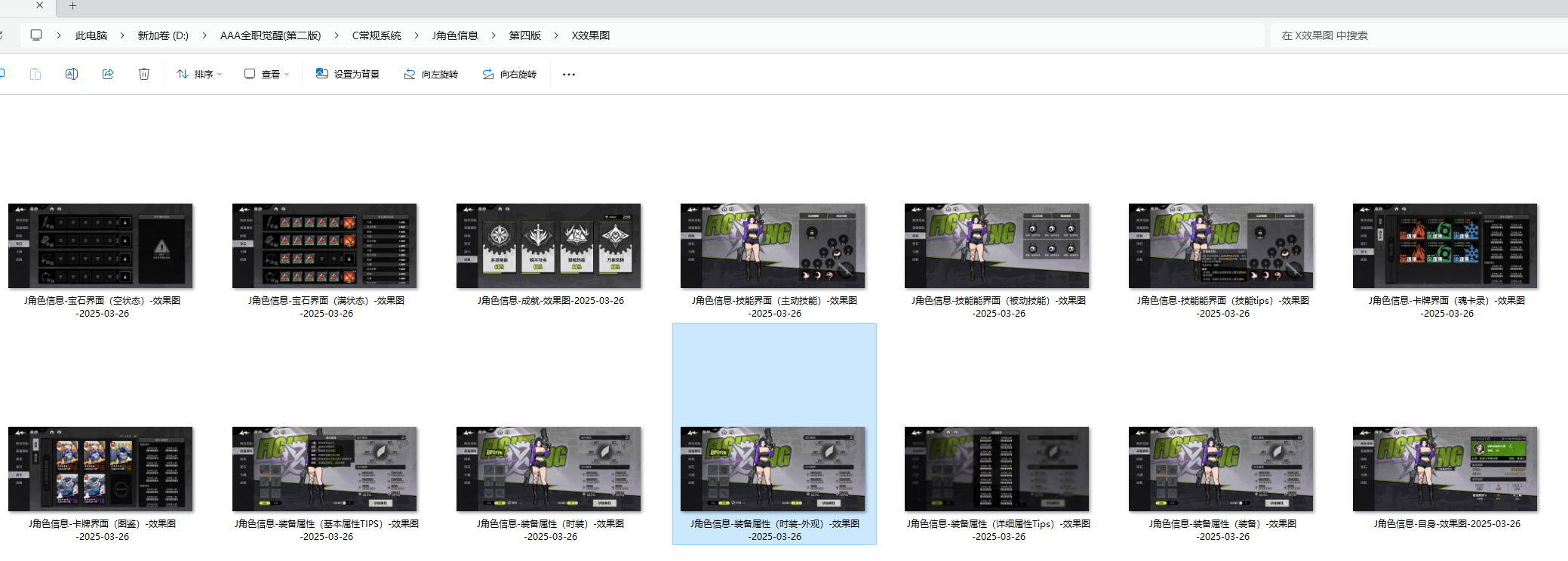Screen dimensions: 1568x561
Task: Click the share icon in toolbar
Action: click(108, 74)
